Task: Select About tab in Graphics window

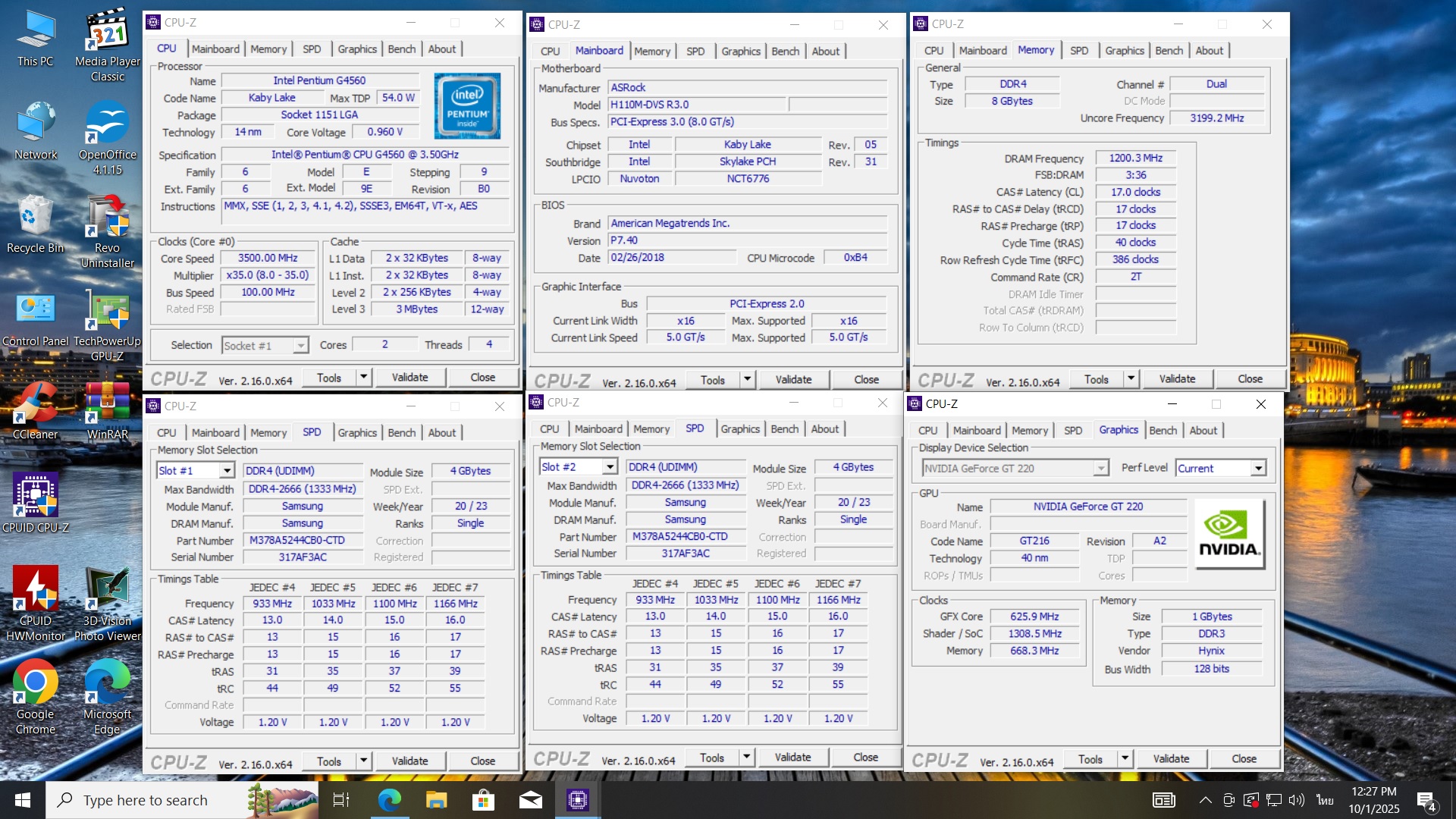Action: pyautogui.click(x=1203, y=430)
